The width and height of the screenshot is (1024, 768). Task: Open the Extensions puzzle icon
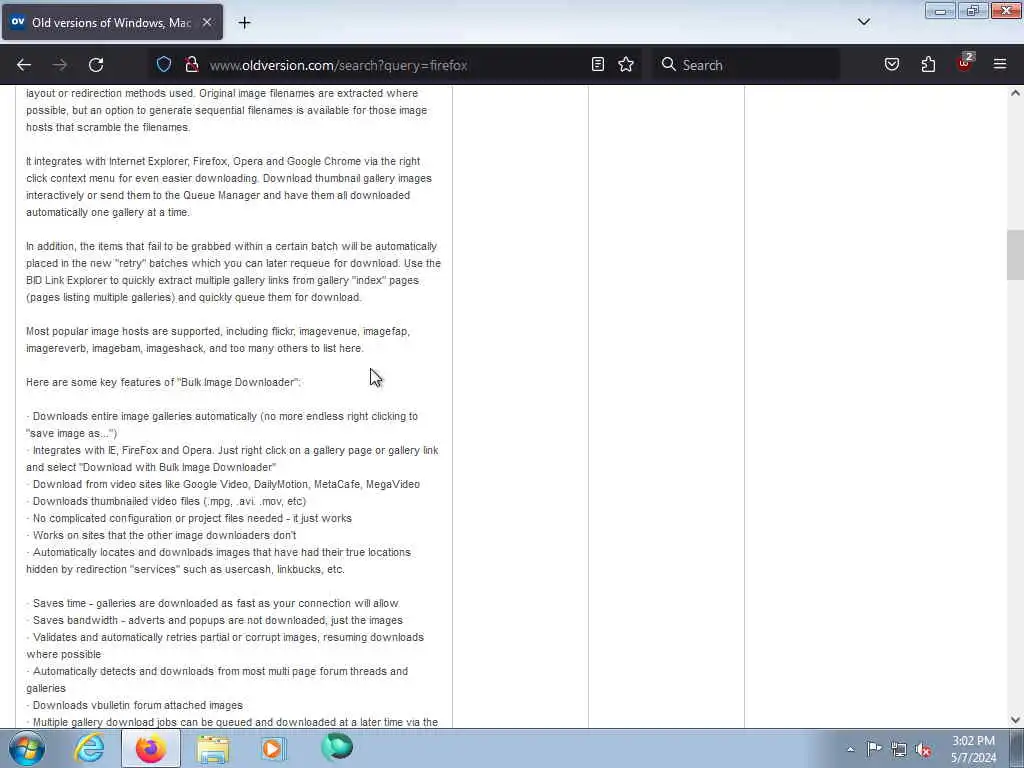tap(928, 64)
